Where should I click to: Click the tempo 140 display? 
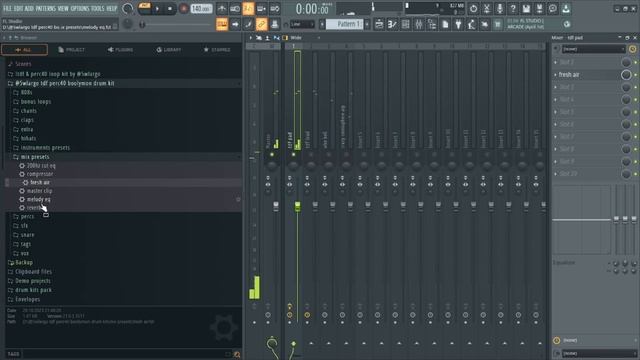tap(201, 8)
